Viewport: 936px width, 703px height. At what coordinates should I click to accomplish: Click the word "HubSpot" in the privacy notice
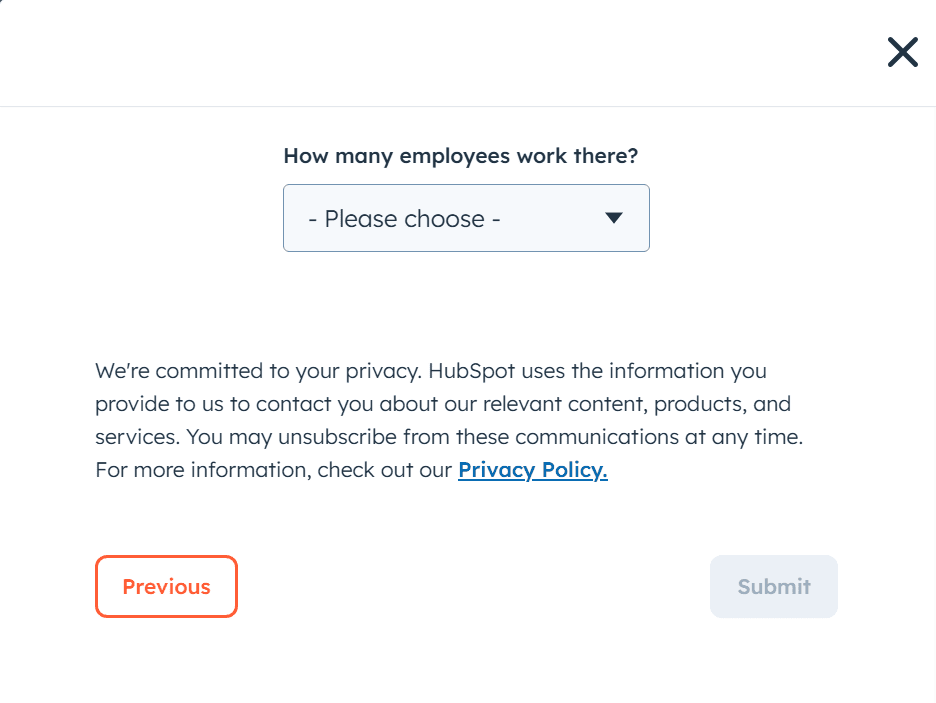[x=466, y=371]
